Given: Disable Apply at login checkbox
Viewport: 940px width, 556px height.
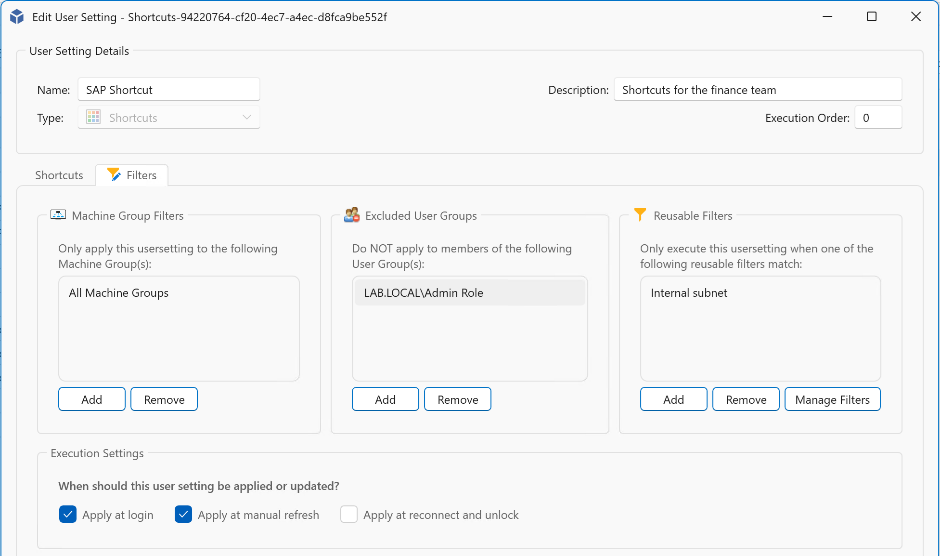Looking at the screenshot, I should (x=68, y=515).
